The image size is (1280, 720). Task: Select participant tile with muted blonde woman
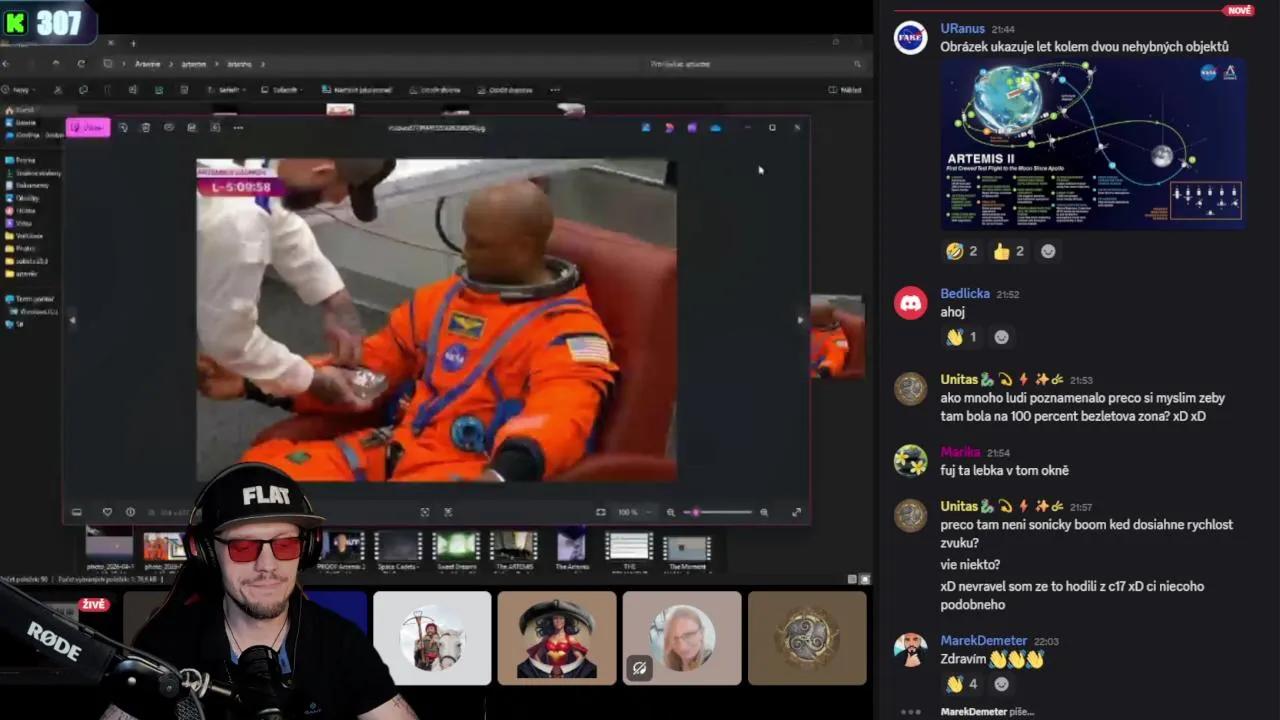pos(682,638)
